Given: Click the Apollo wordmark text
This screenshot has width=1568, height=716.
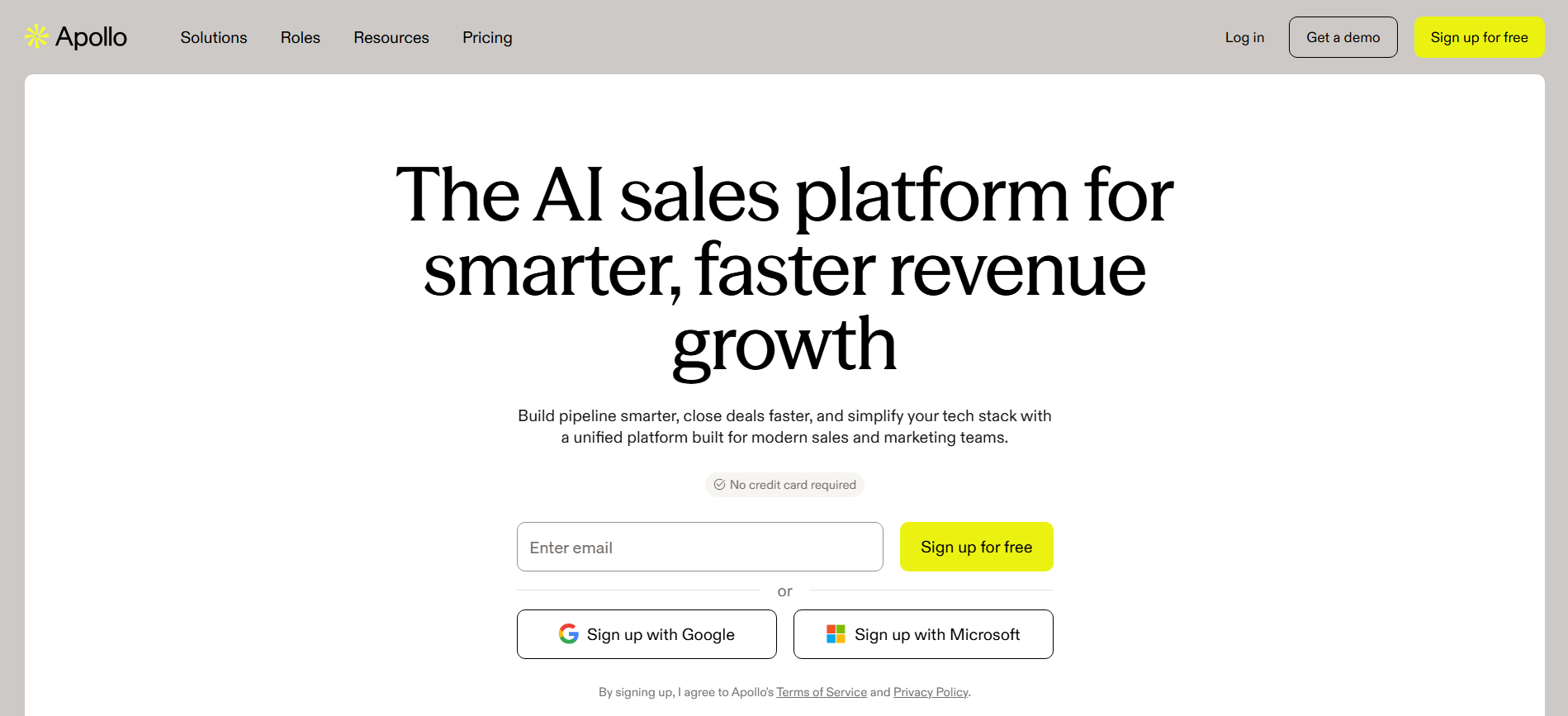Looking at the screenshot, I should (91, 37).
